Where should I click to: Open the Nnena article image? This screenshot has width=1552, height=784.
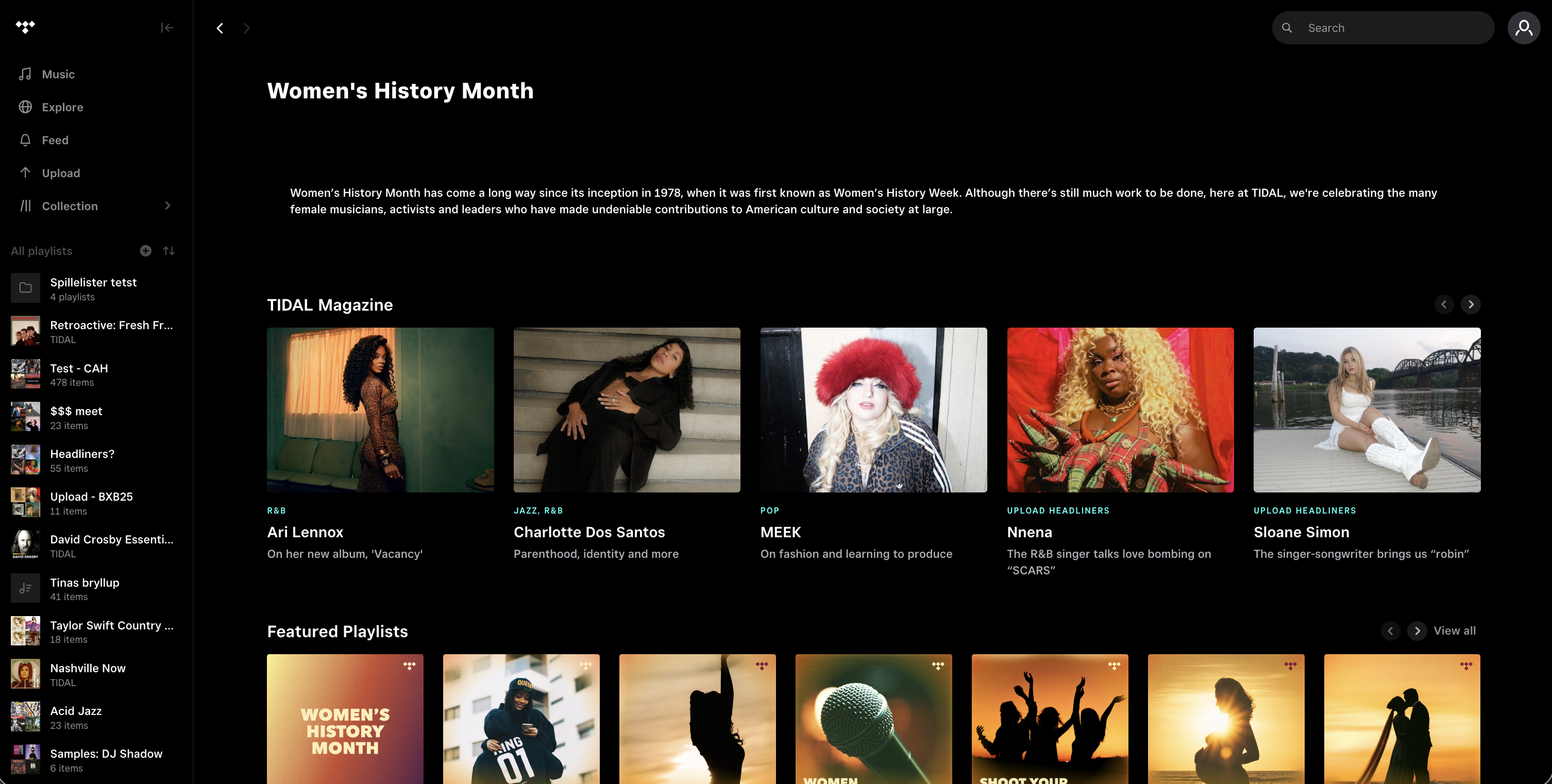tap(1120, 410)
